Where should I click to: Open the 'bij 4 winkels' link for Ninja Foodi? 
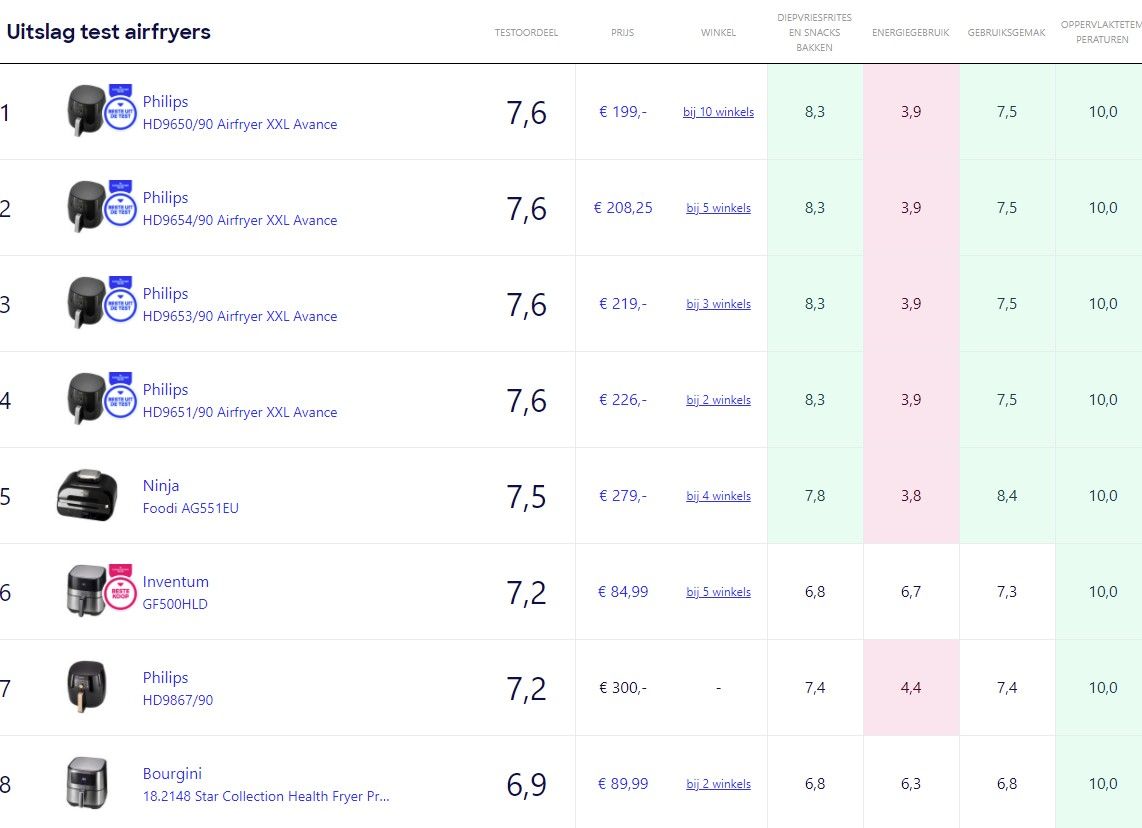pyautogui.click(x=718, y=496)
